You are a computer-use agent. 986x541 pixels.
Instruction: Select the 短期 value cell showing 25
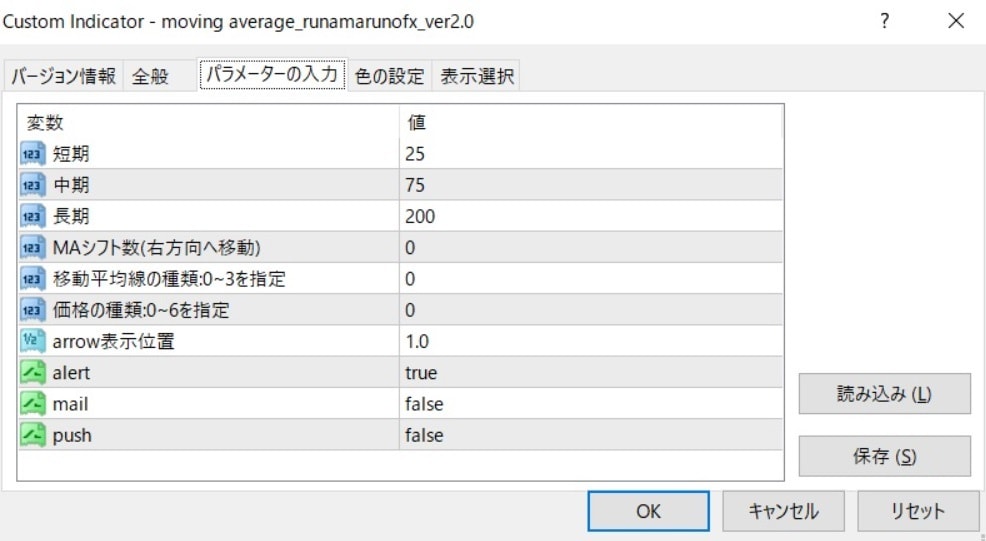591,153
